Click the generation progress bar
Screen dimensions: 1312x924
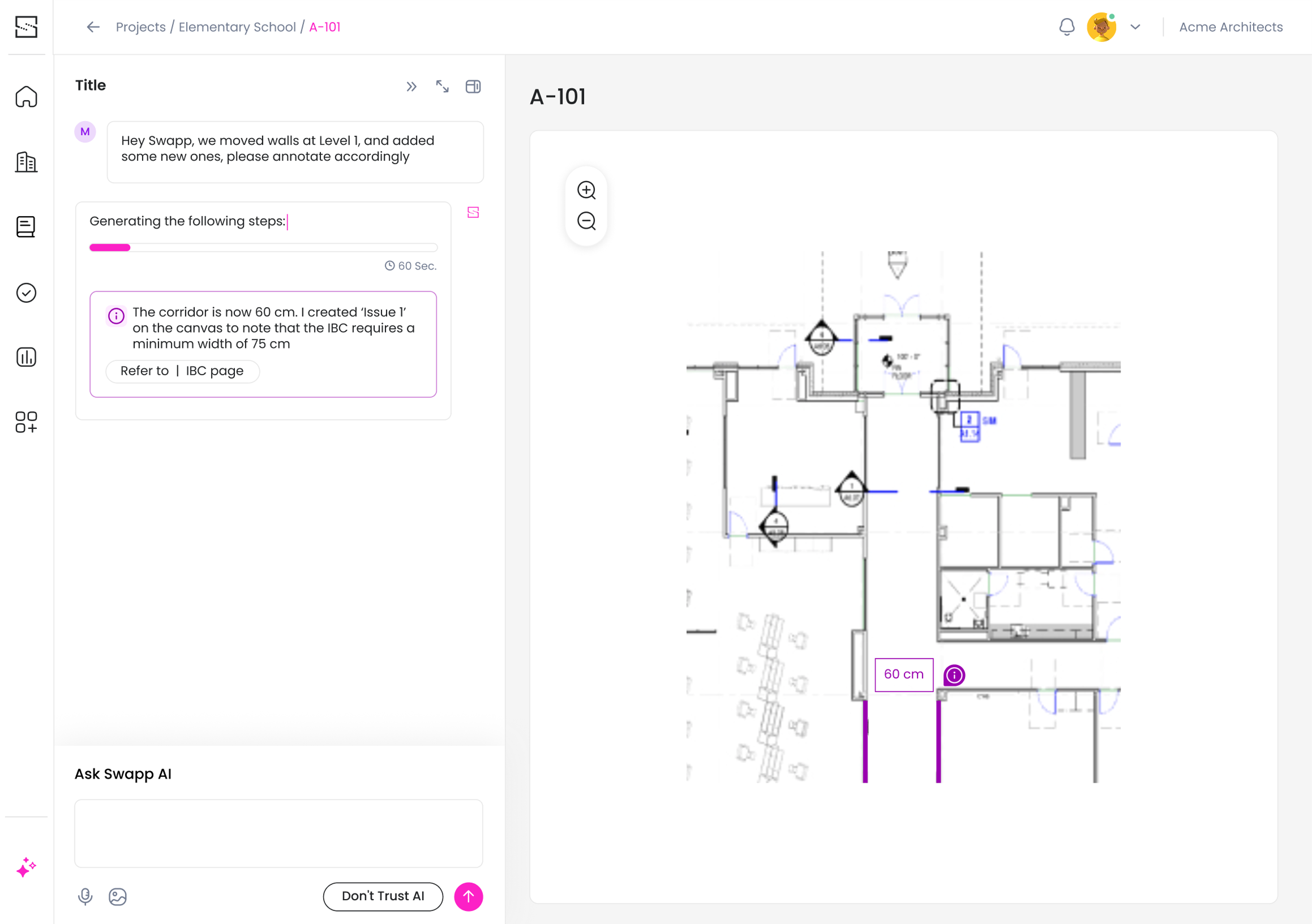point(263,247)
